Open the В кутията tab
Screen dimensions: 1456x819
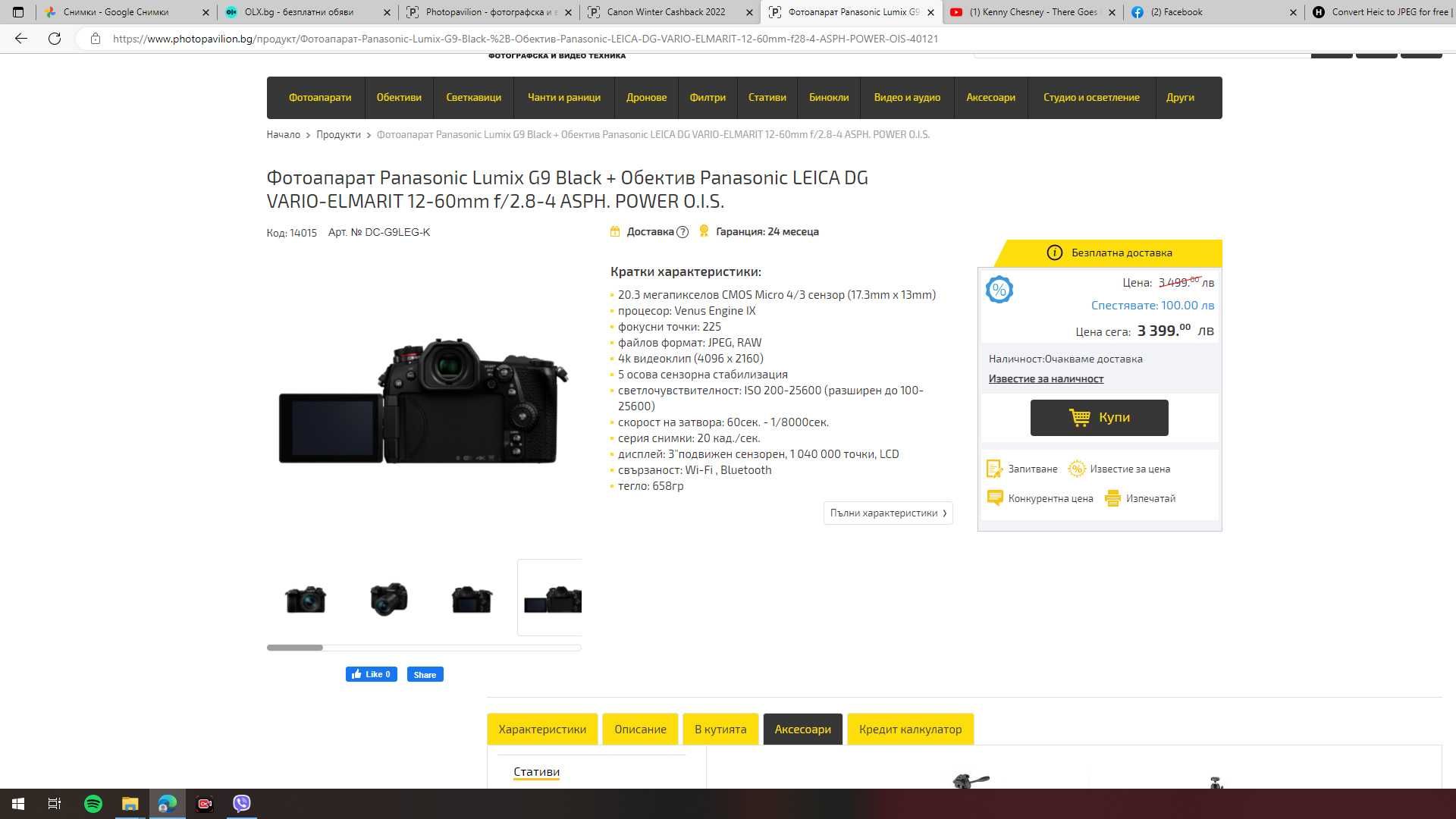(720, 730)
